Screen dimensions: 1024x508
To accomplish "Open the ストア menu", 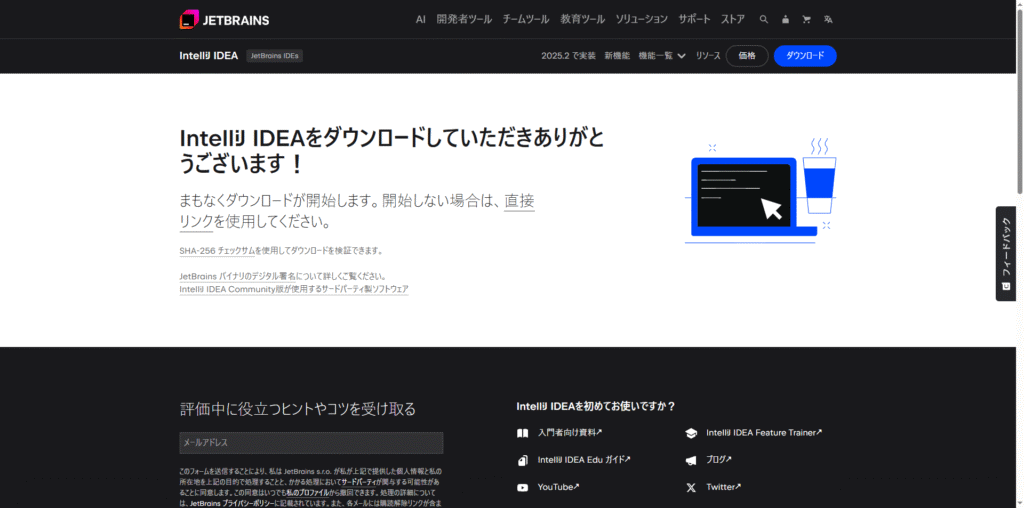I will coord(733,20).
